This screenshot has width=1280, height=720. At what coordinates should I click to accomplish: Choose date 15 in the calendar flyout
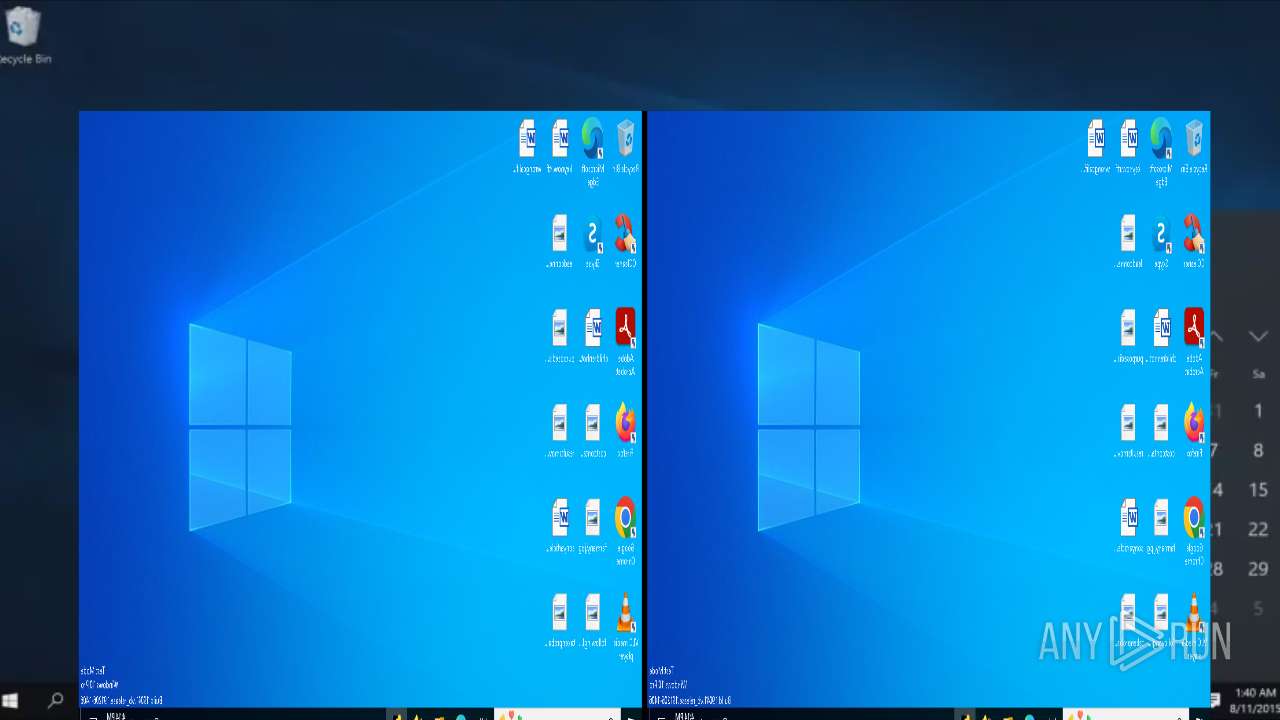click(1258, 490)
